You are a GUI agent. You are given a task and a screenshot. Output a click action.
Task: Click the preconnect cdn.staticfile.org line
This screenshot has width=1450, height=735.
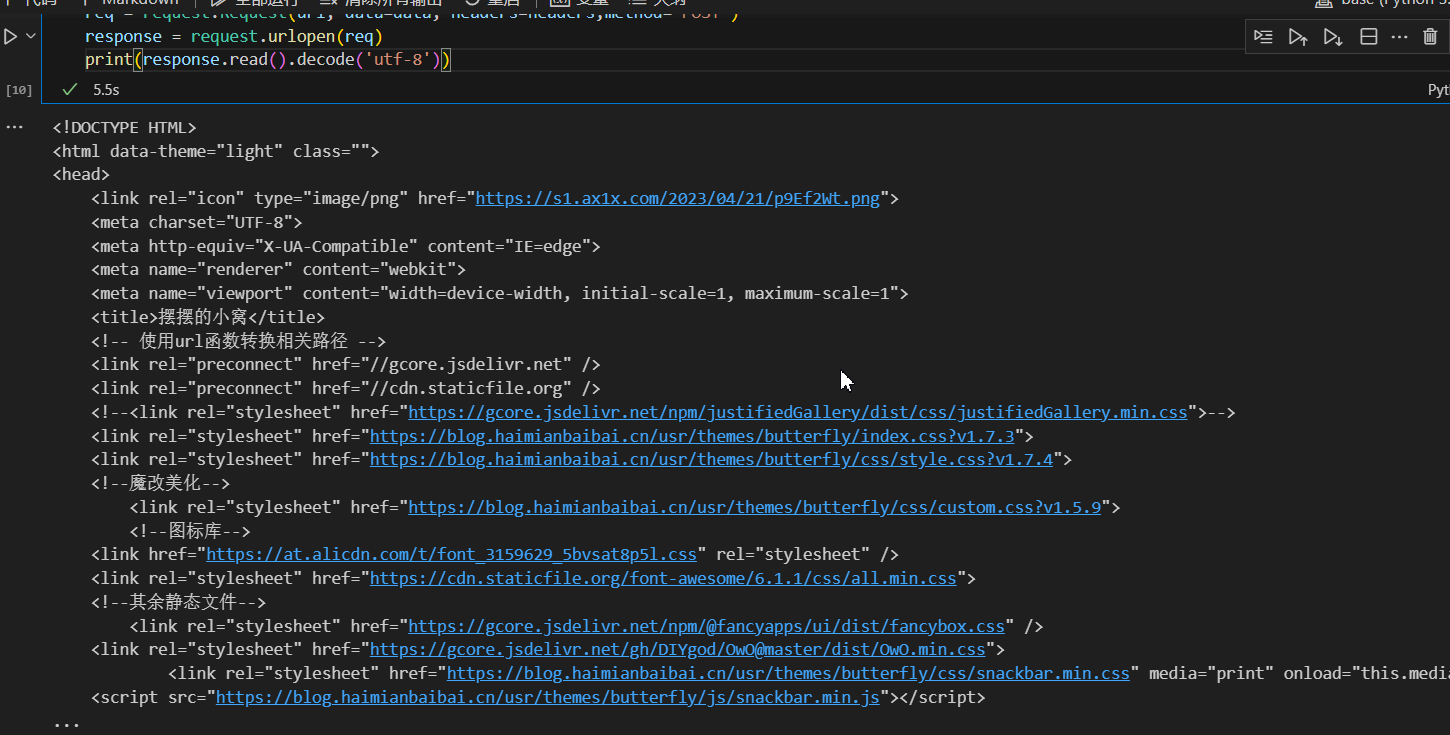345,388
